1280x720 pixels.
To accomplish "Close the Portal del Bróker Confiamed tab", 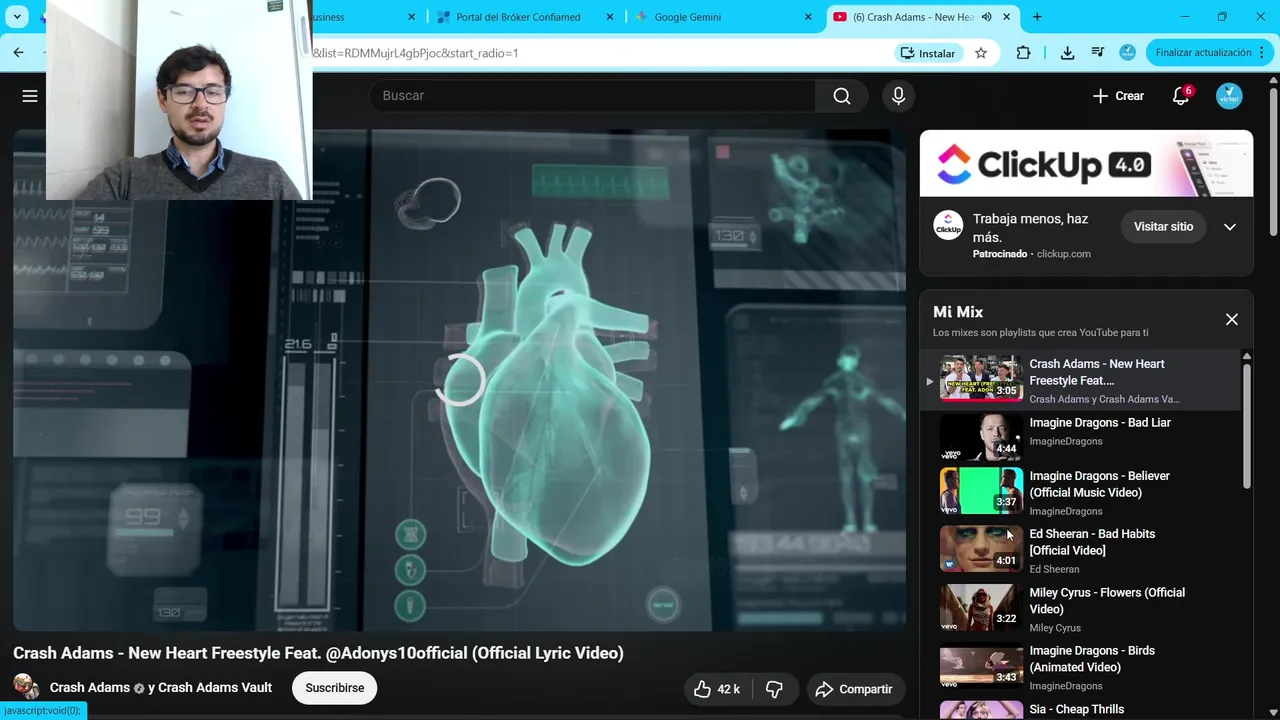I will 611,17.
